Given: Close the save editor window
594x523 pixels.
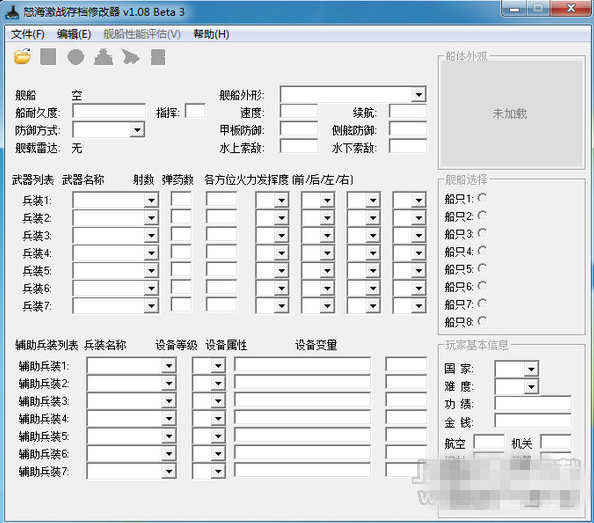Looking at the screenshot, I should (571, 8).
